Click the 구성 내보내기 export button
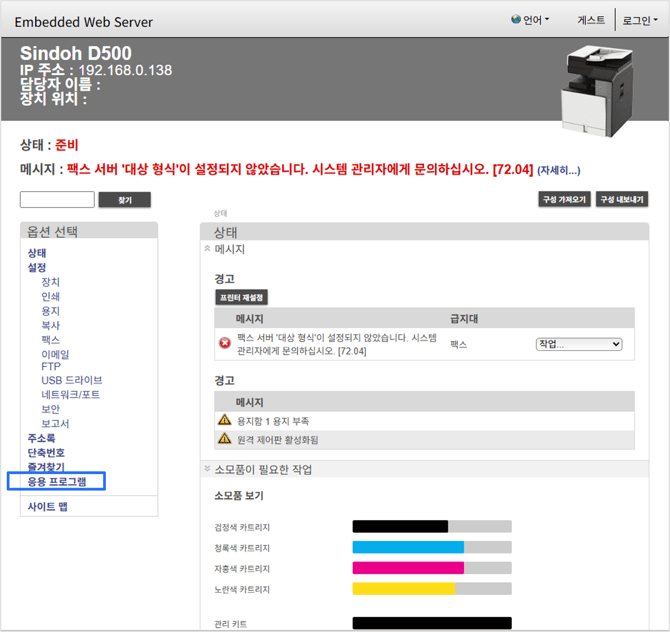 click(x=622, y=200)
